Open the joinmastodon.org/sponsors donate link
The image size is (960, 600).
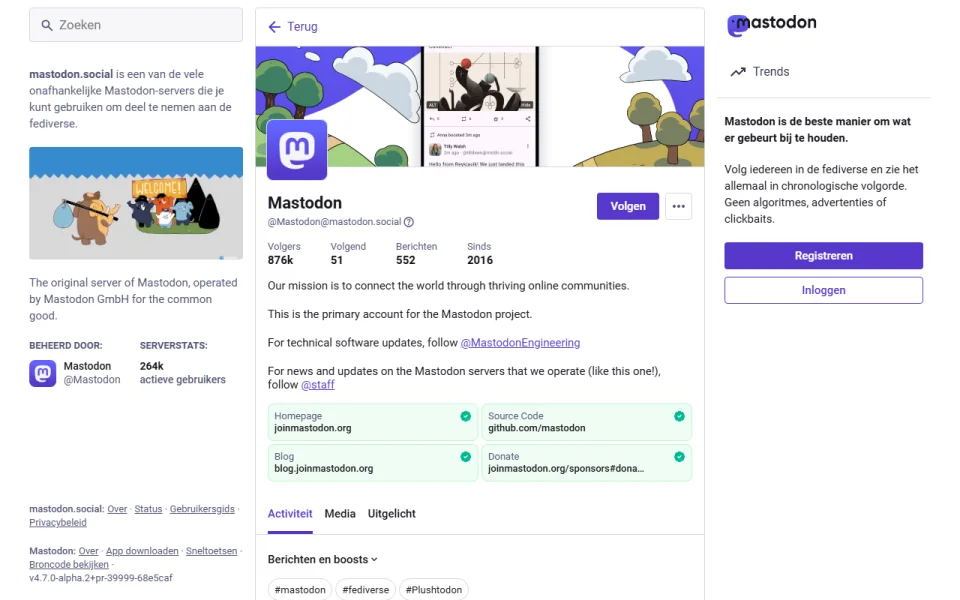click(566, 468)
